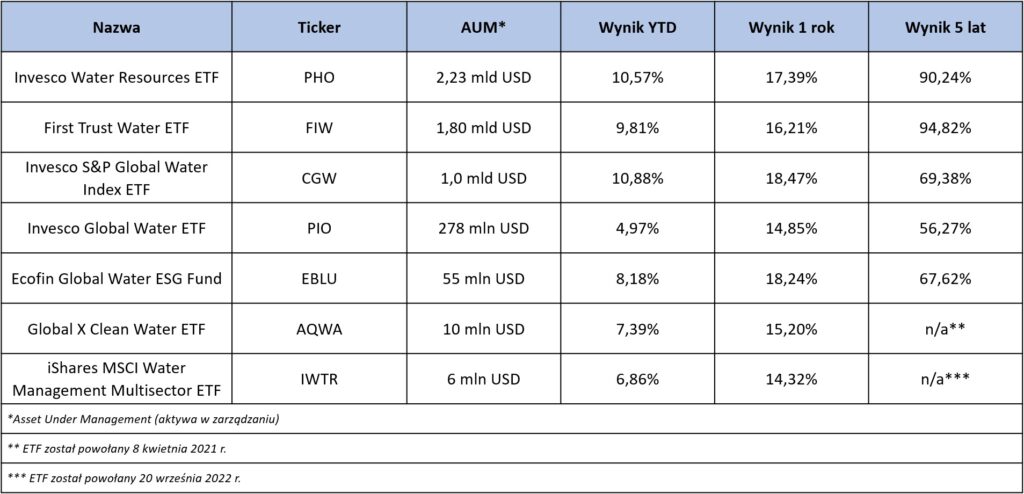Click the Nazwa column header
Viewport: 1024px width, 494px height.
pyautogui.click(x=116, y=27)
